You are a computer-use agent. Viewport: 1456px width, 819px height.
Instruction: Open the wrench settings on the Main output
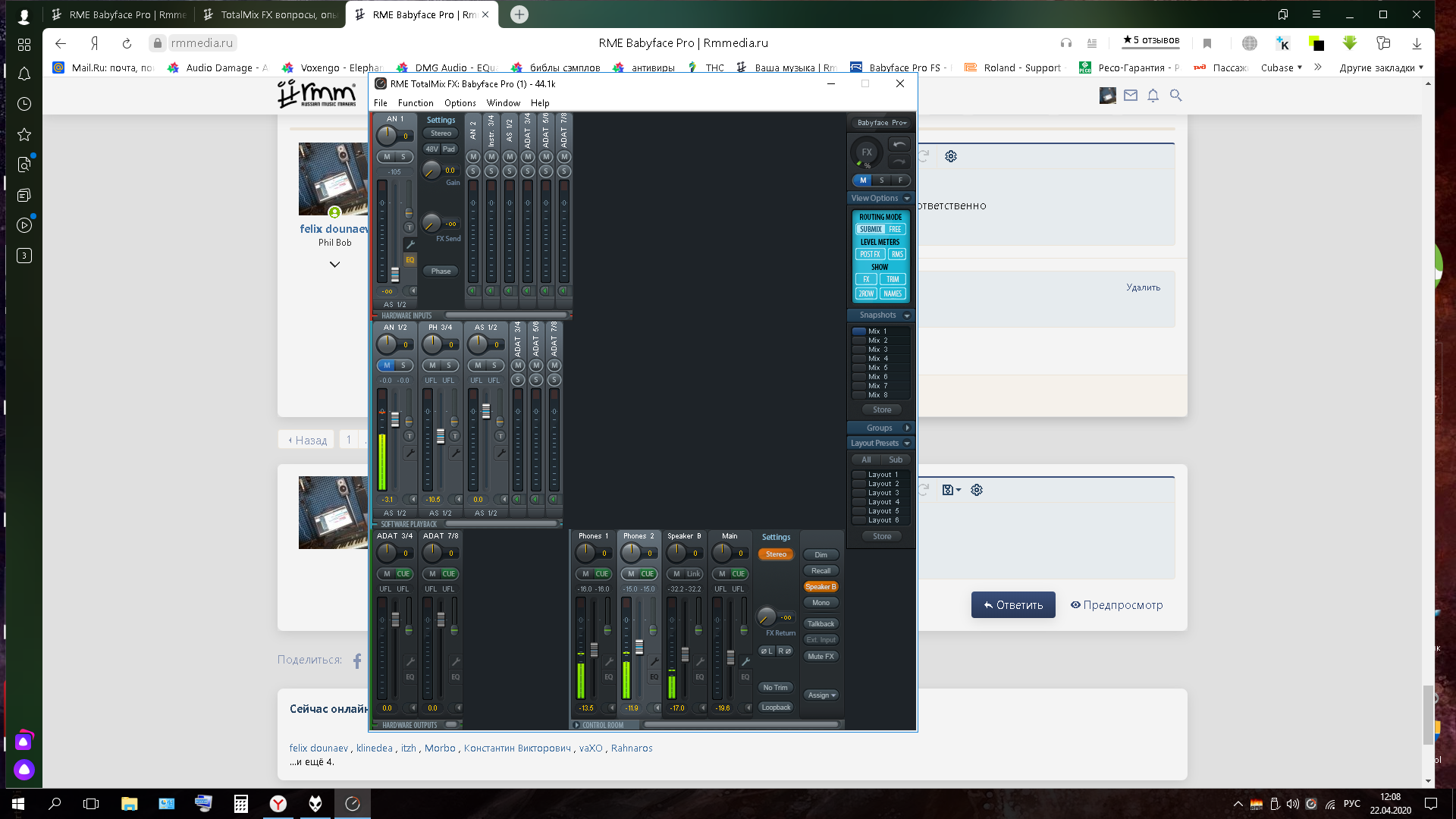[745, 661]
